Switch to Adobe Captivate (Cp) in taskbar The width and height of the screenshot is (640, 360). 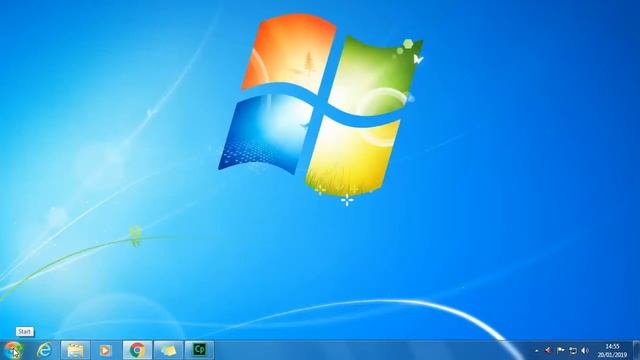point(199,350)
